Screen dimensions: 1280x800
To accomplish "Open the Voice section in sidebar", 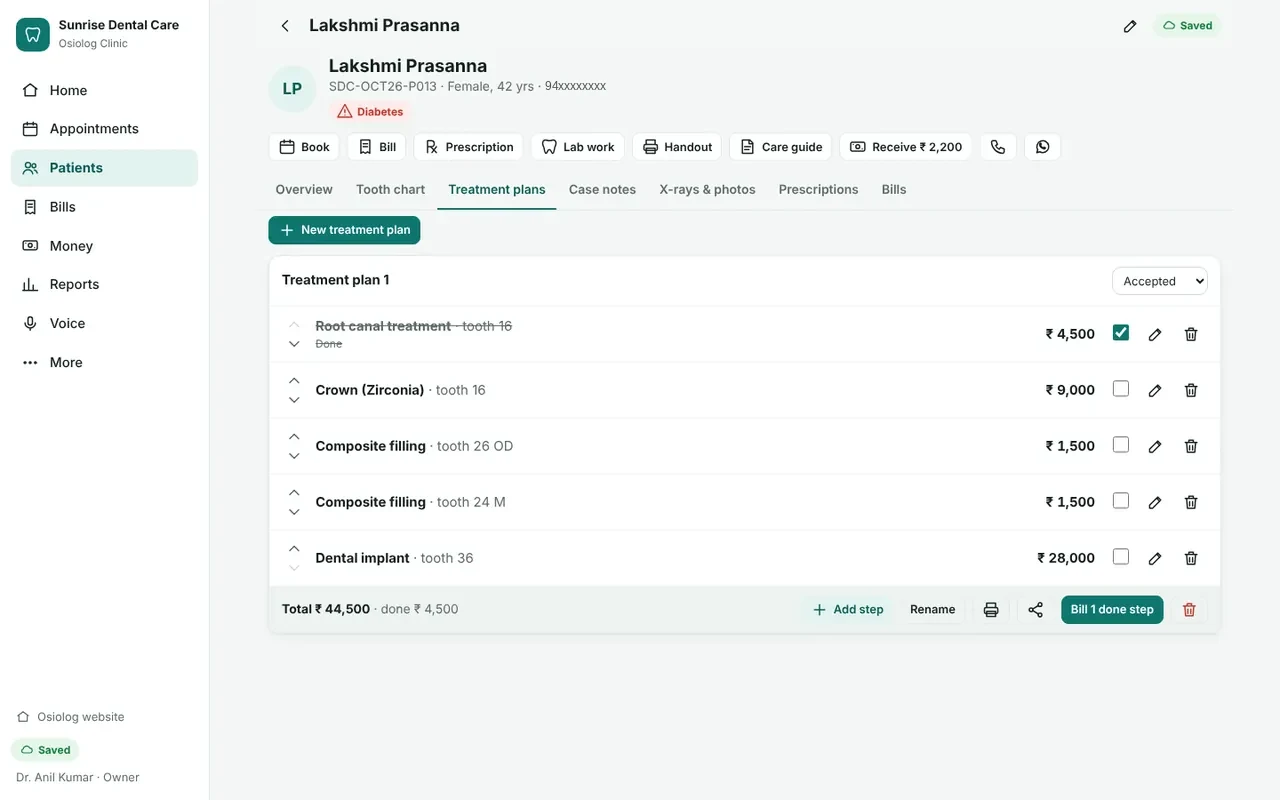I will 104,324.
